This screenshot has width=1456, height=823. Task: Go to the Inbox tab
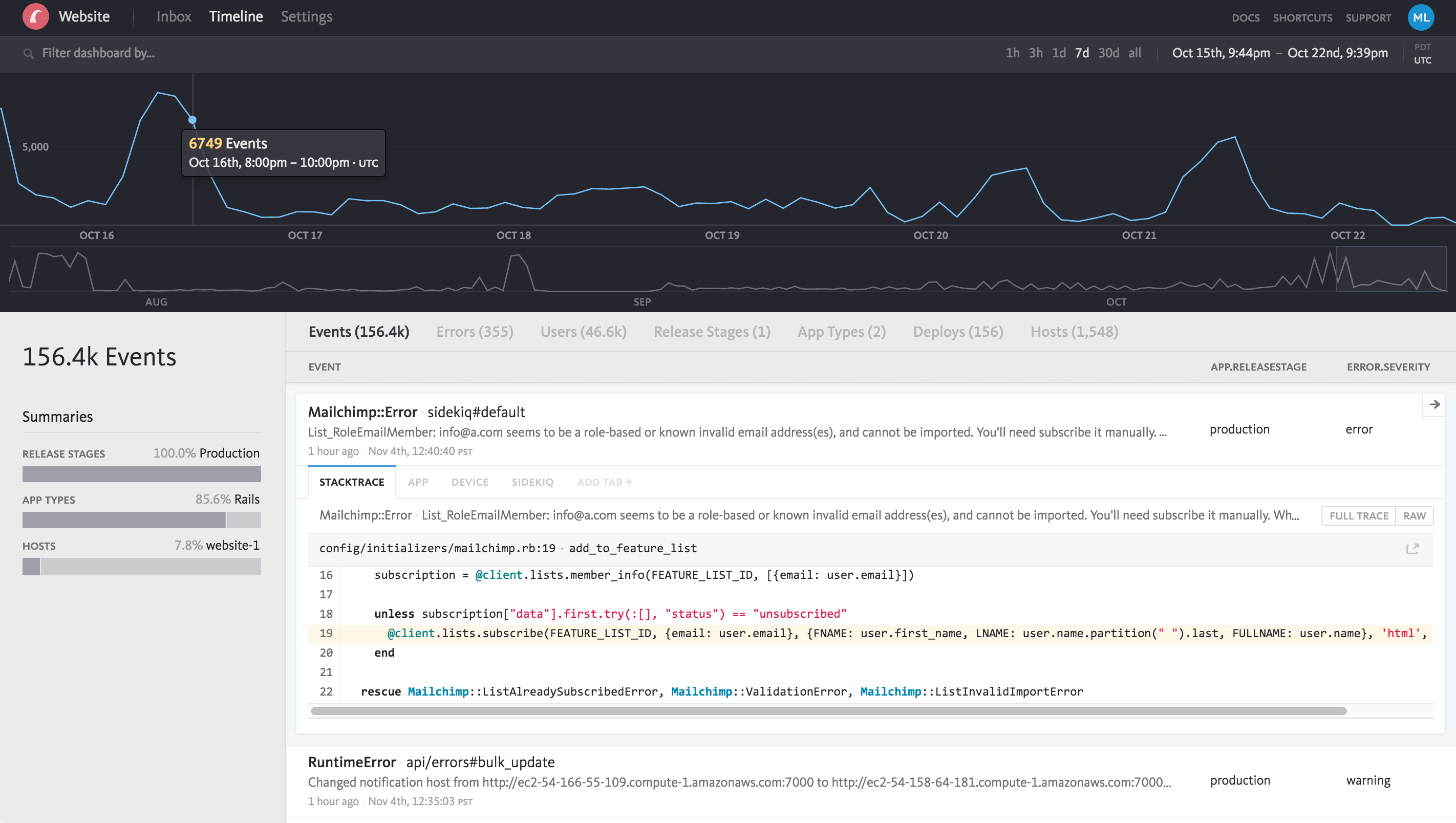tap(174, 16)
